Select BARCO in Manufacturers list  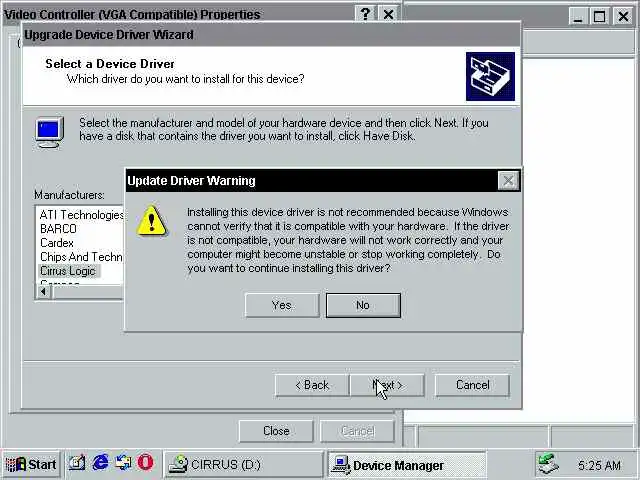click(x=58, y=229)
